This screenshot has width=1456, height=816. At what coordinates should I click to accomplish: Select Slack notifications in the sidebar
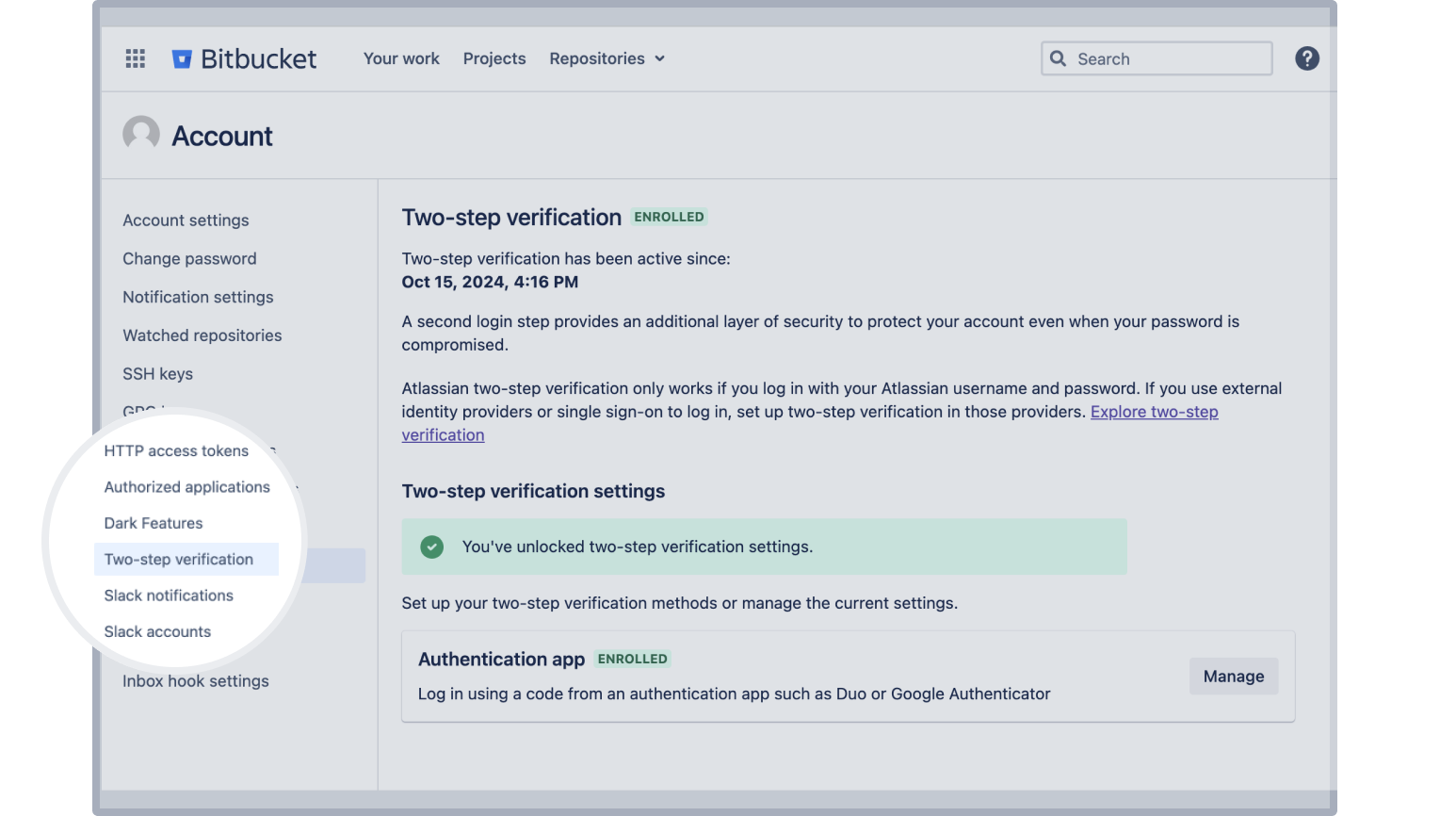(169, 595)
